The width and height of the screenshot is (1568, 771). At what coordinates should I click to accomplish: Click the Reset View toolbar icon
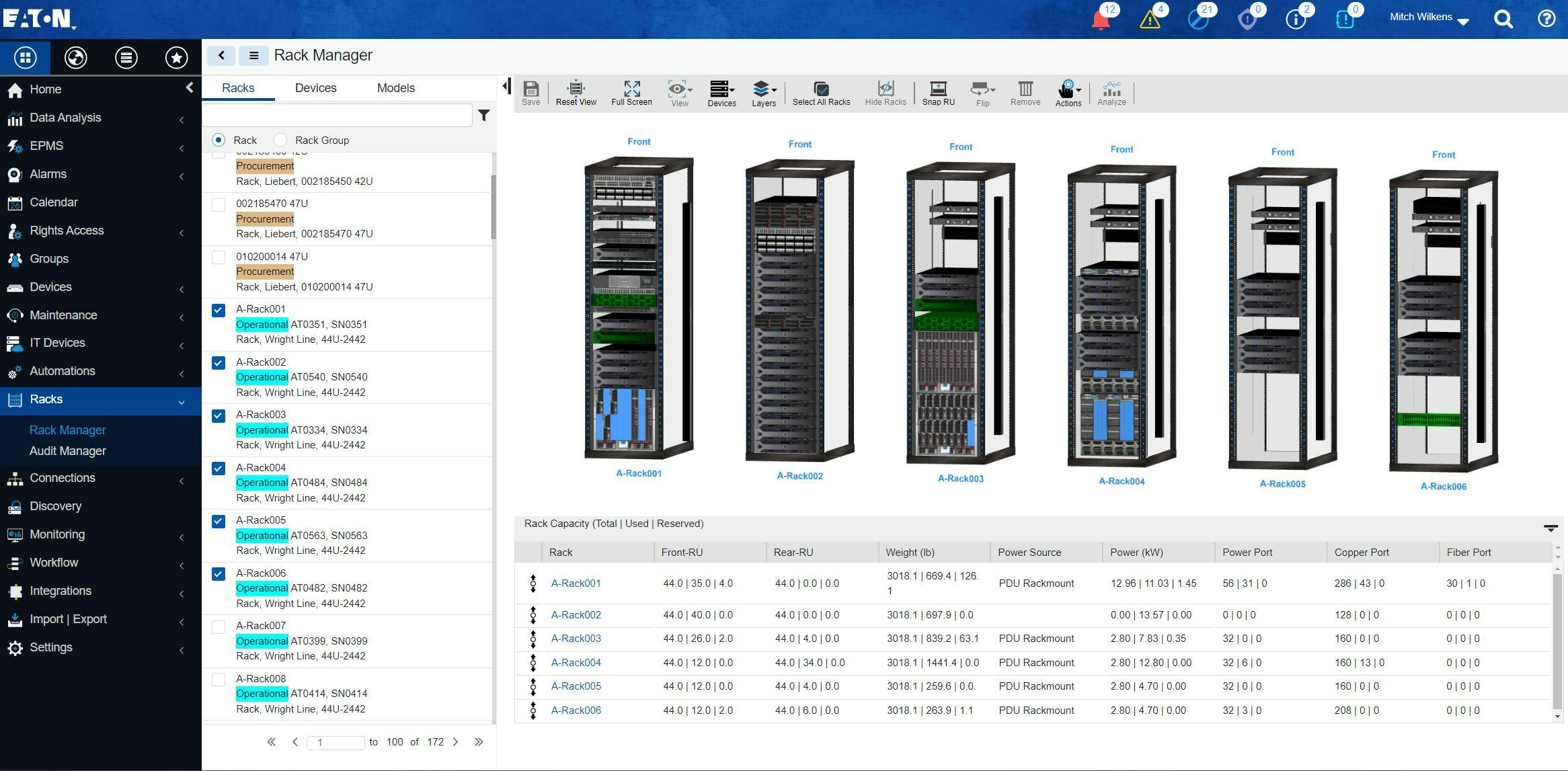576,93
